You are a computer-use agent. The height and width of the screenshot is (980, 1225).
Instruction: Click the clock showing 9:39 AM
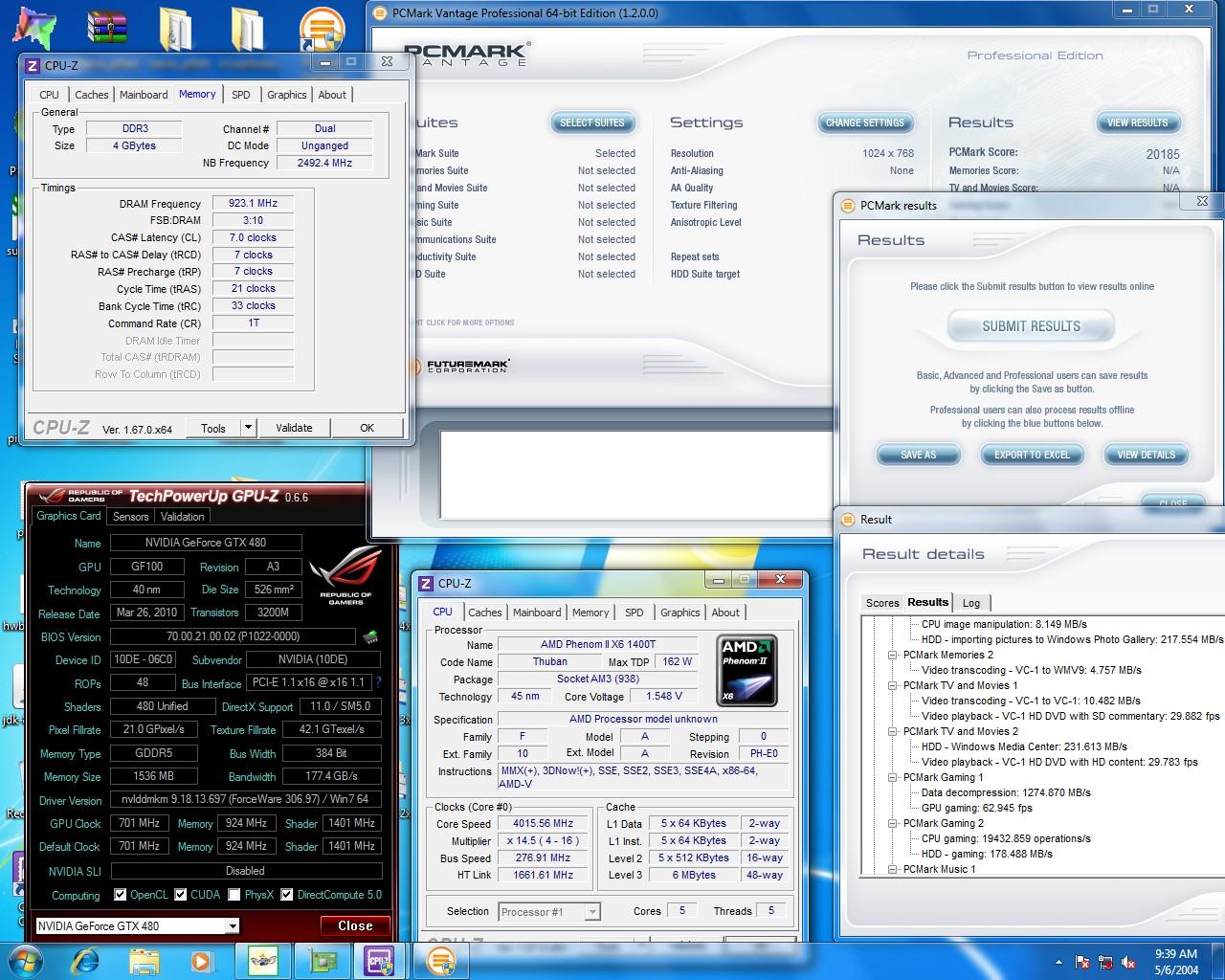pos(1175,953)
